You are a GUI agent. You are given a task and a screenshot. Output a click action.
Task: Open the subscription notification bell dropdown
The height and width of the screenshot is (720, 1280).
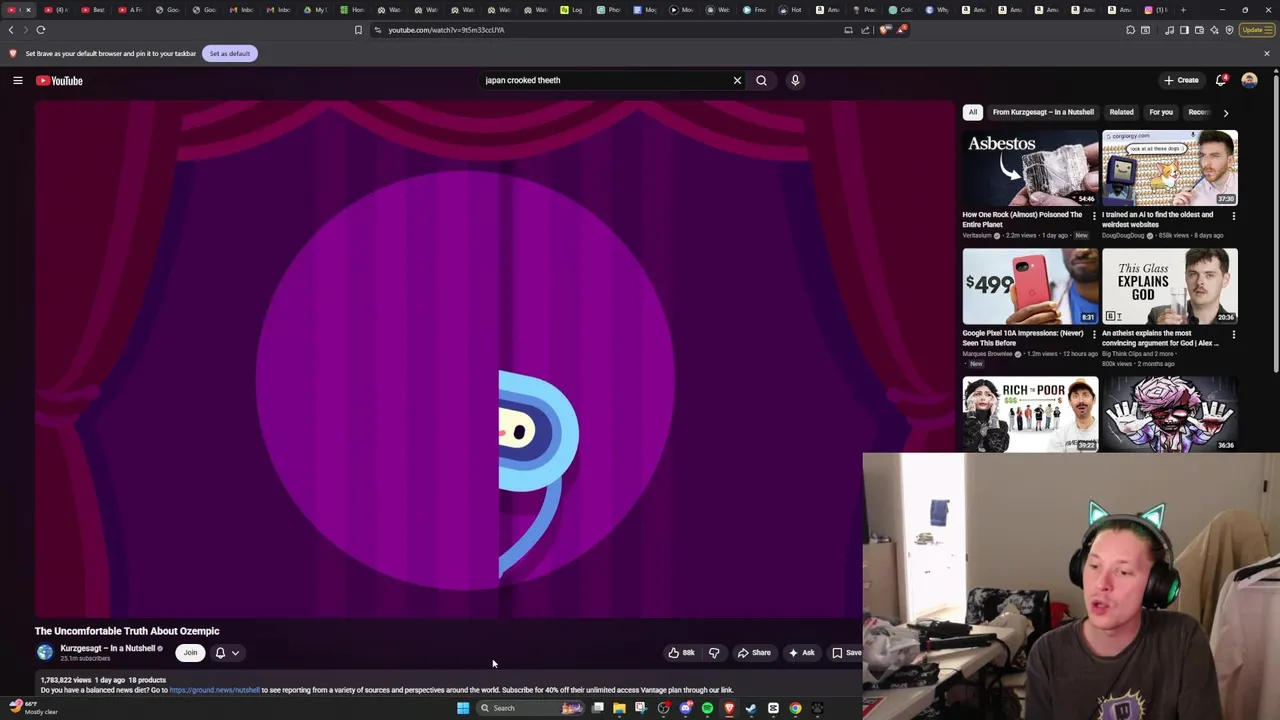227,652
